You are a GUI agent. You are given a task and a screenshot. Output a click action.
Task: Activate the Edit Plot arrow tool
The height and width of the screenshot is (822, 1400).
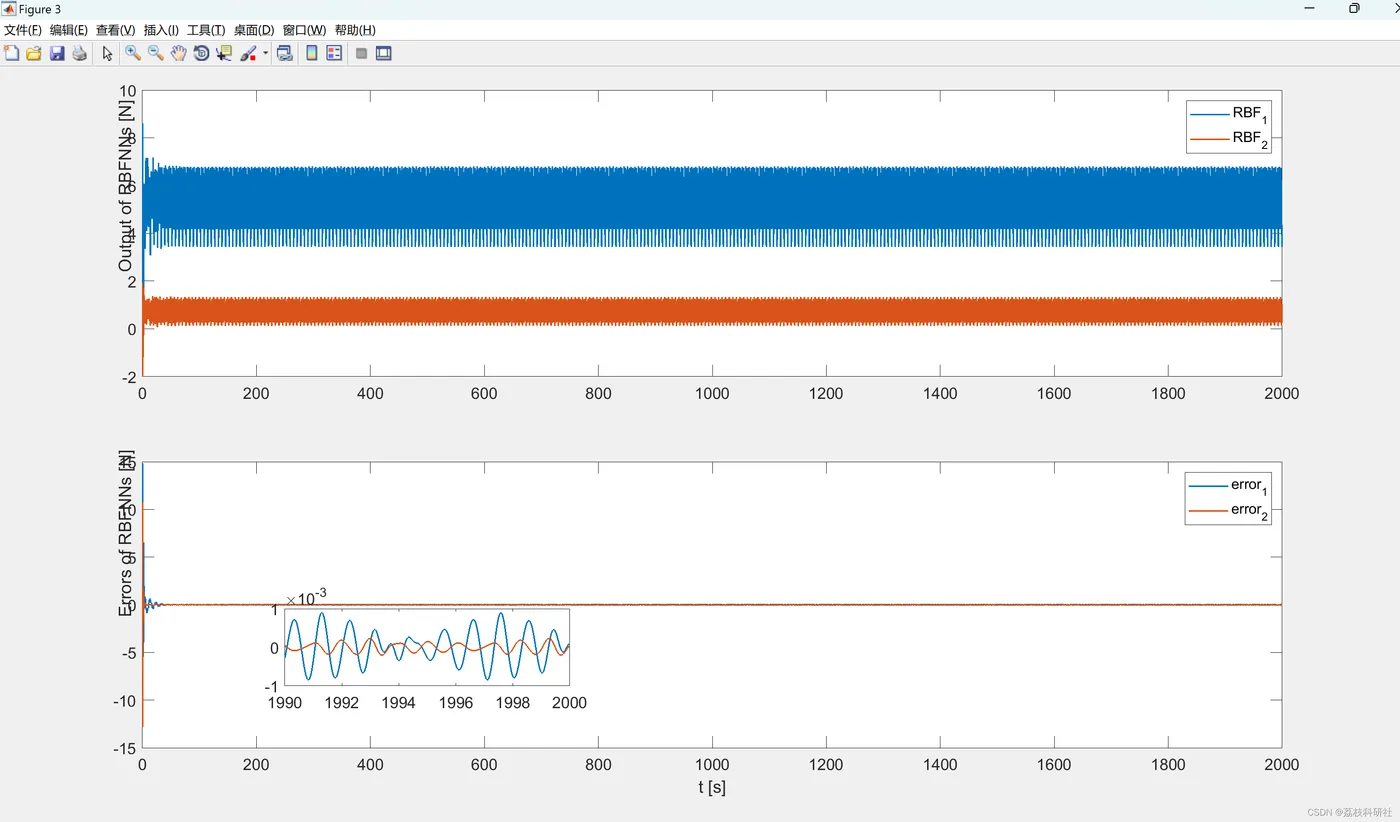point(108,53)
